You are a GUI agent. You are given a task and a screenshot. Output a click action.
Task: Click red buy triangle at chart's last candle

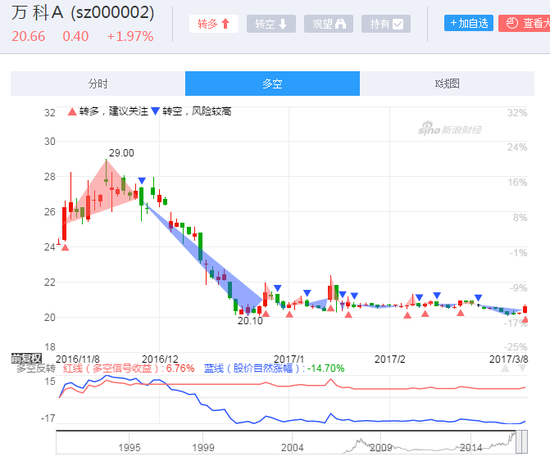525,320
